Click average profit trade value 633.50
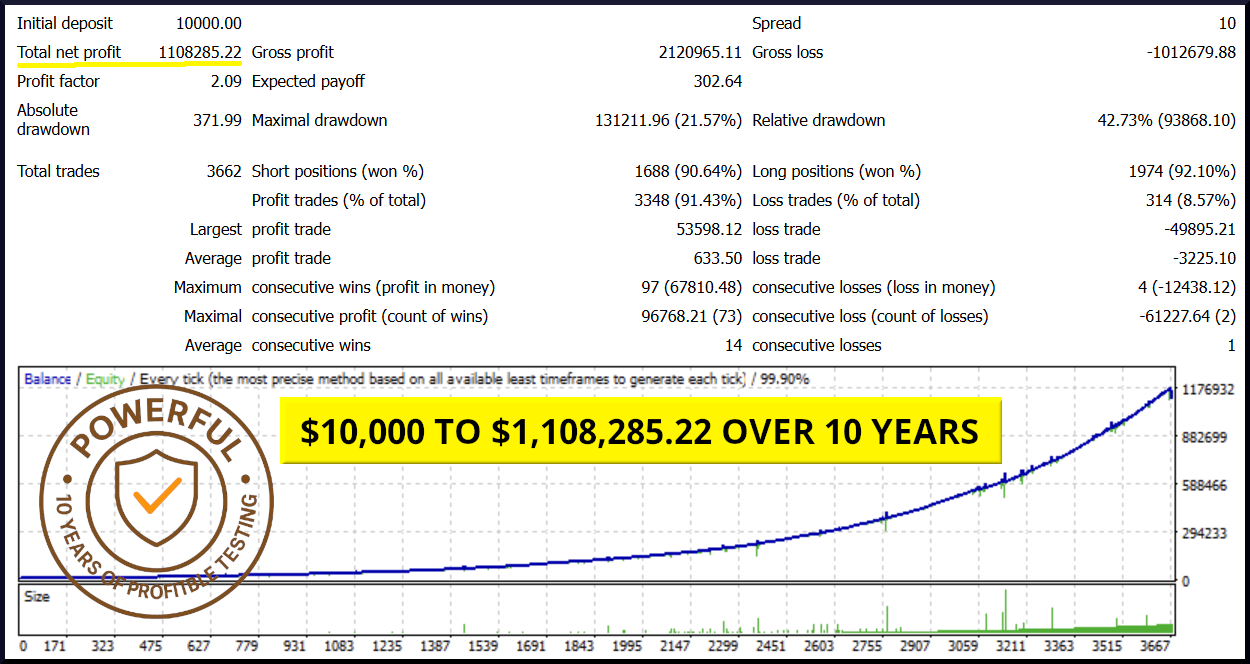Screen dimensions: 1250x664 click(x=718, y=258)
